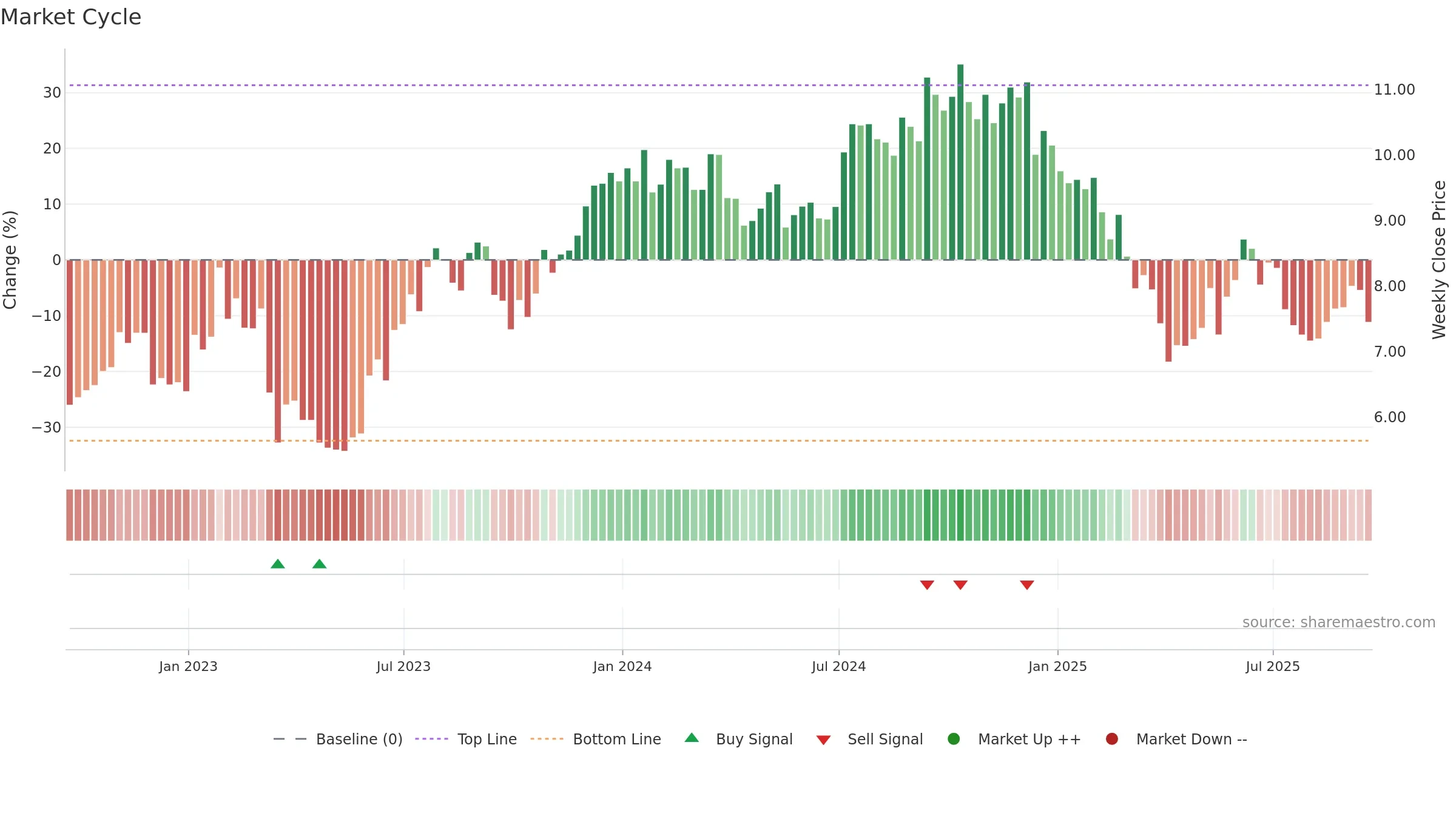This screenshot has width=1456, height=819.
Task: Select the first green buy signal marker
Action: [278, 564]
